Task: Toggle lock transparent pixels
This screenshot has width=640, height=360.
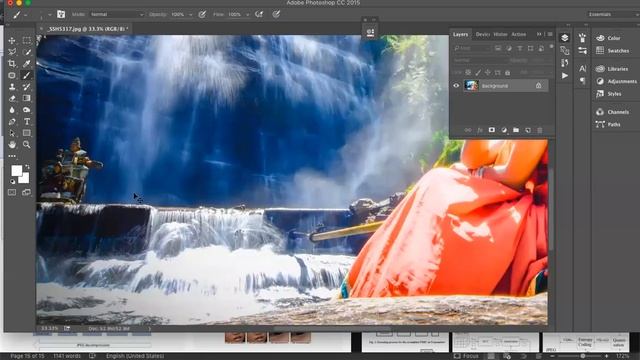Action: coord(468,72)
